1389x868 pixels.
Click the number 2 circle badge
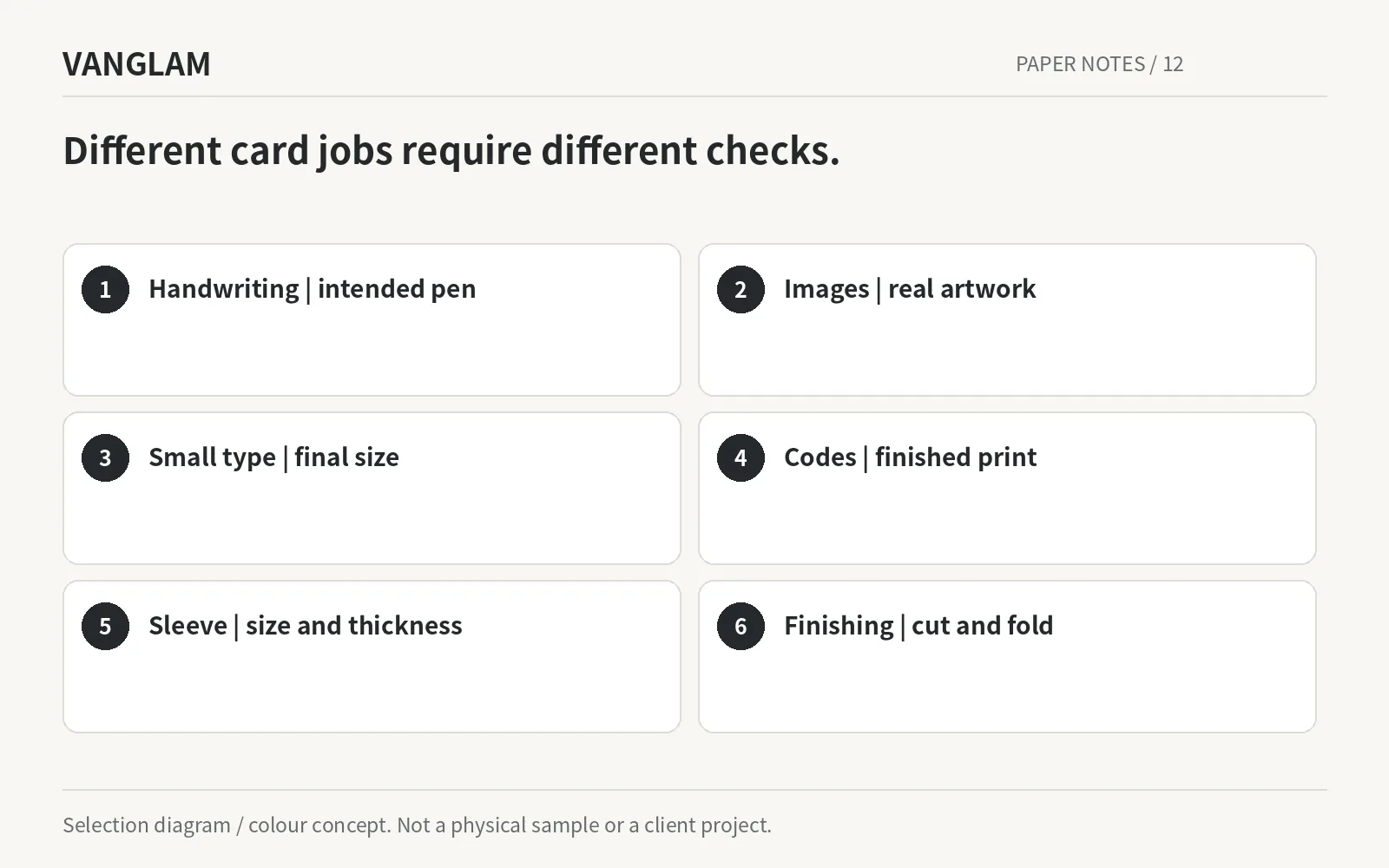point(741,289)
